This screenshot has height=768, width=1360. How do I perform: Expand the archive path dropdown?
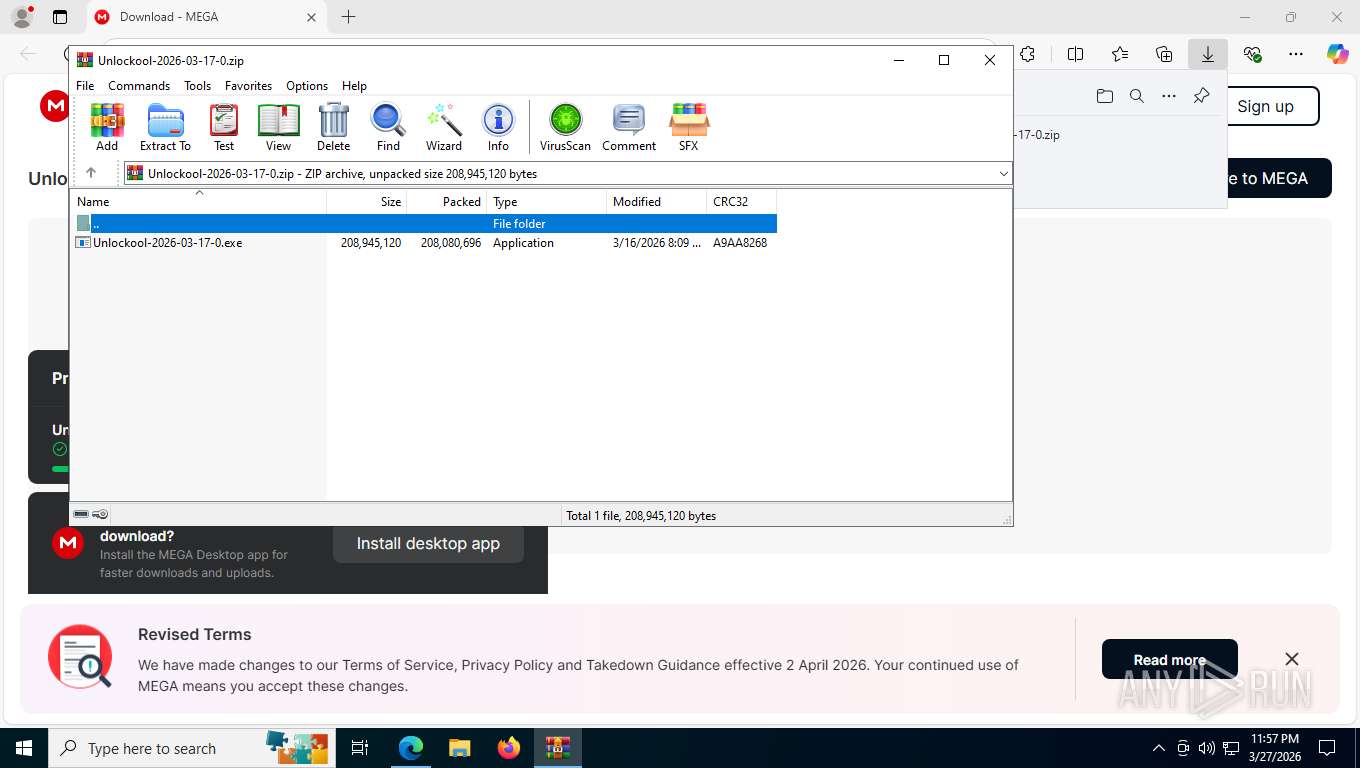[1003, 174]
